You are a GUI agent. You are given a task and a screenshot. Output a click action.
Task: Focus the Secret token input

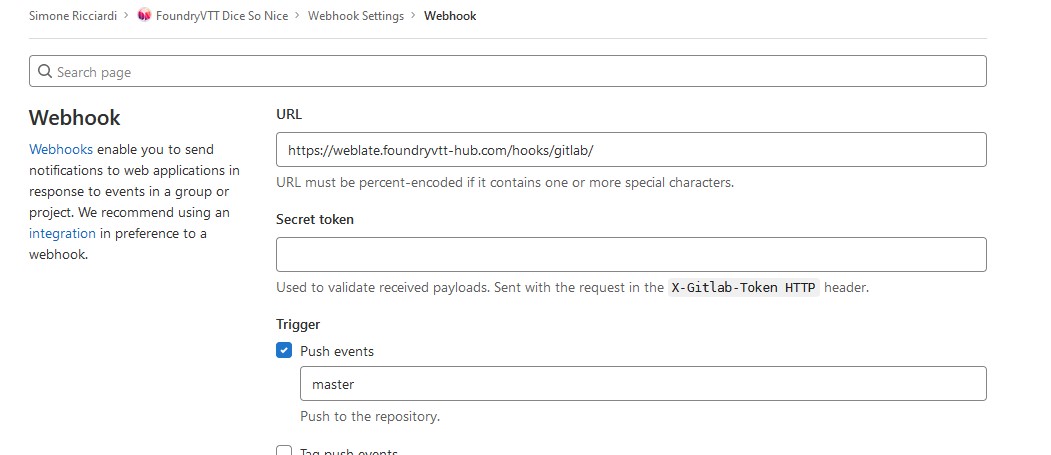pos(631,254)
